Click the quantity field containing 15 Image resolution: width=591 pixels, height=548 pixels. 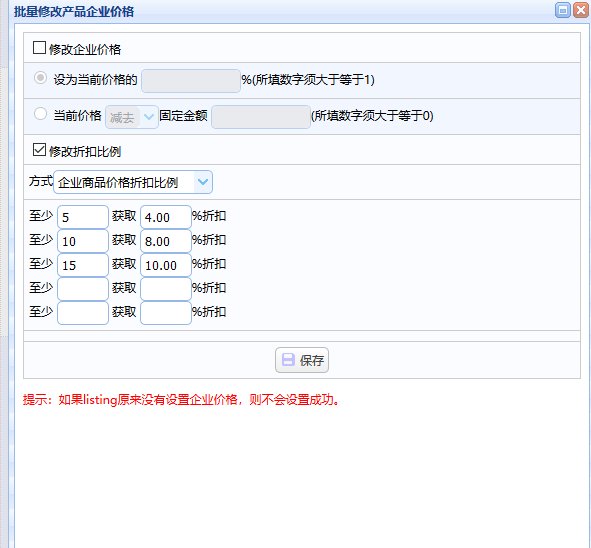coord(83,265)
